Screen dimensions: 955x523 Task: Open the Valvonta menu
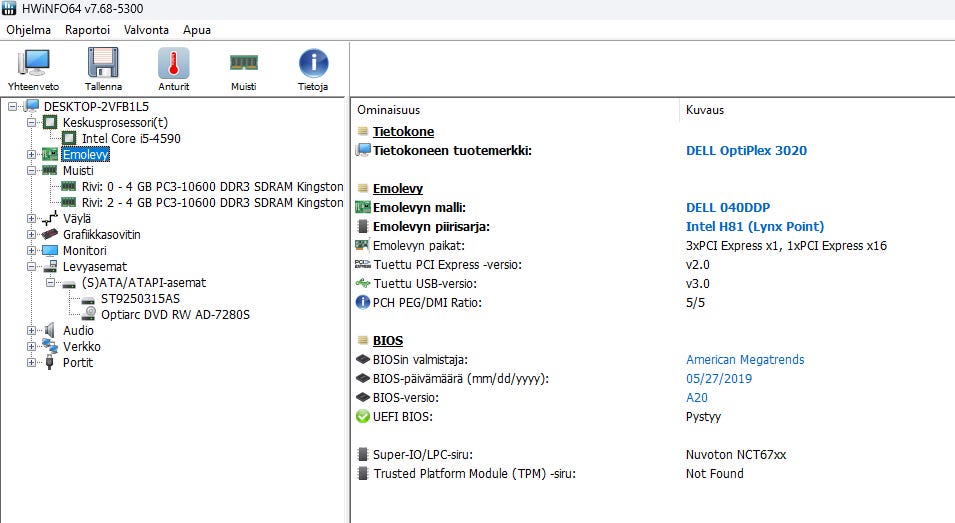146,30
